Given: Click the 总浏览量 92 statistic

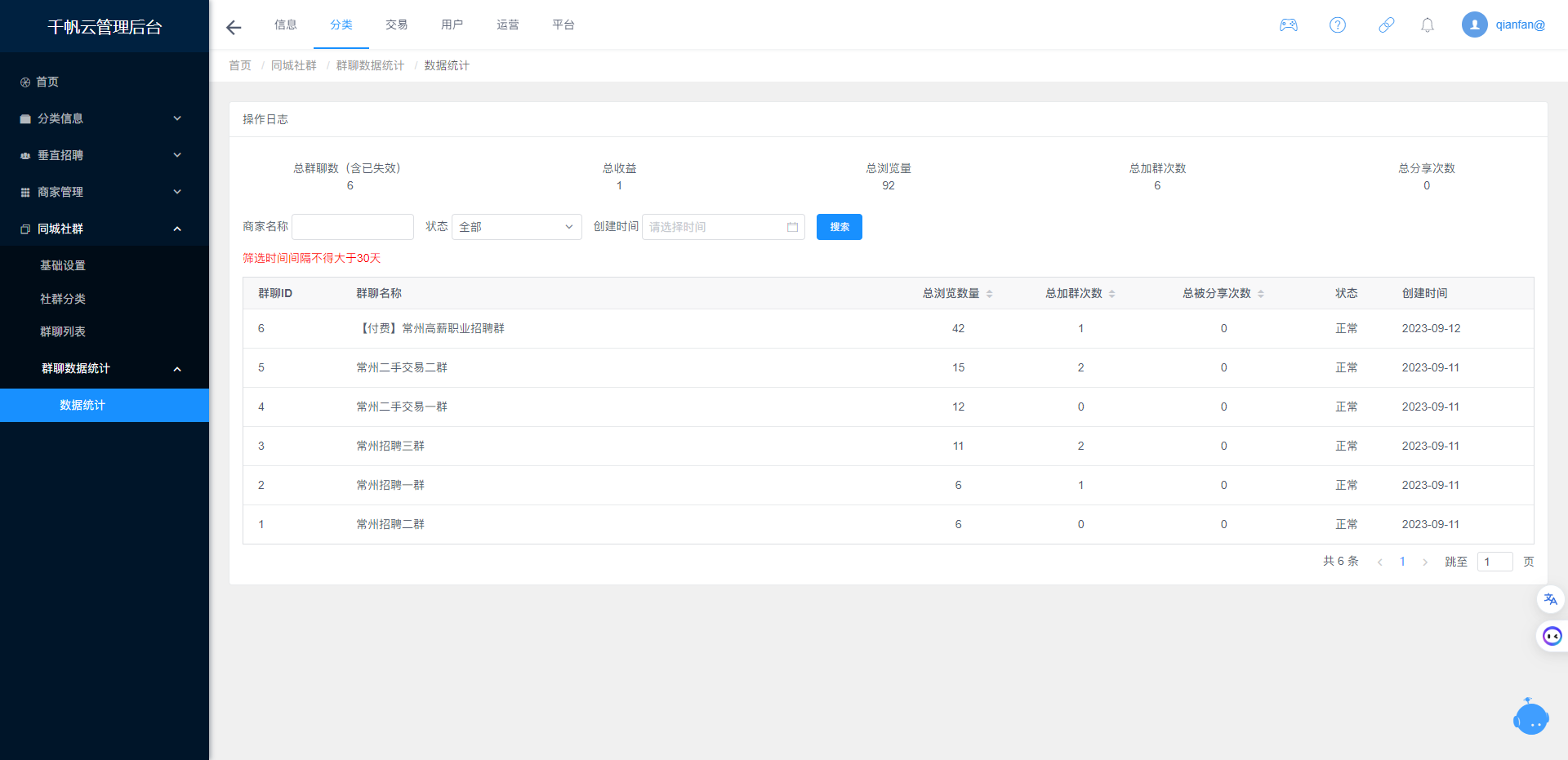Looking at the screenshot, I should click(x=889, y=176).
